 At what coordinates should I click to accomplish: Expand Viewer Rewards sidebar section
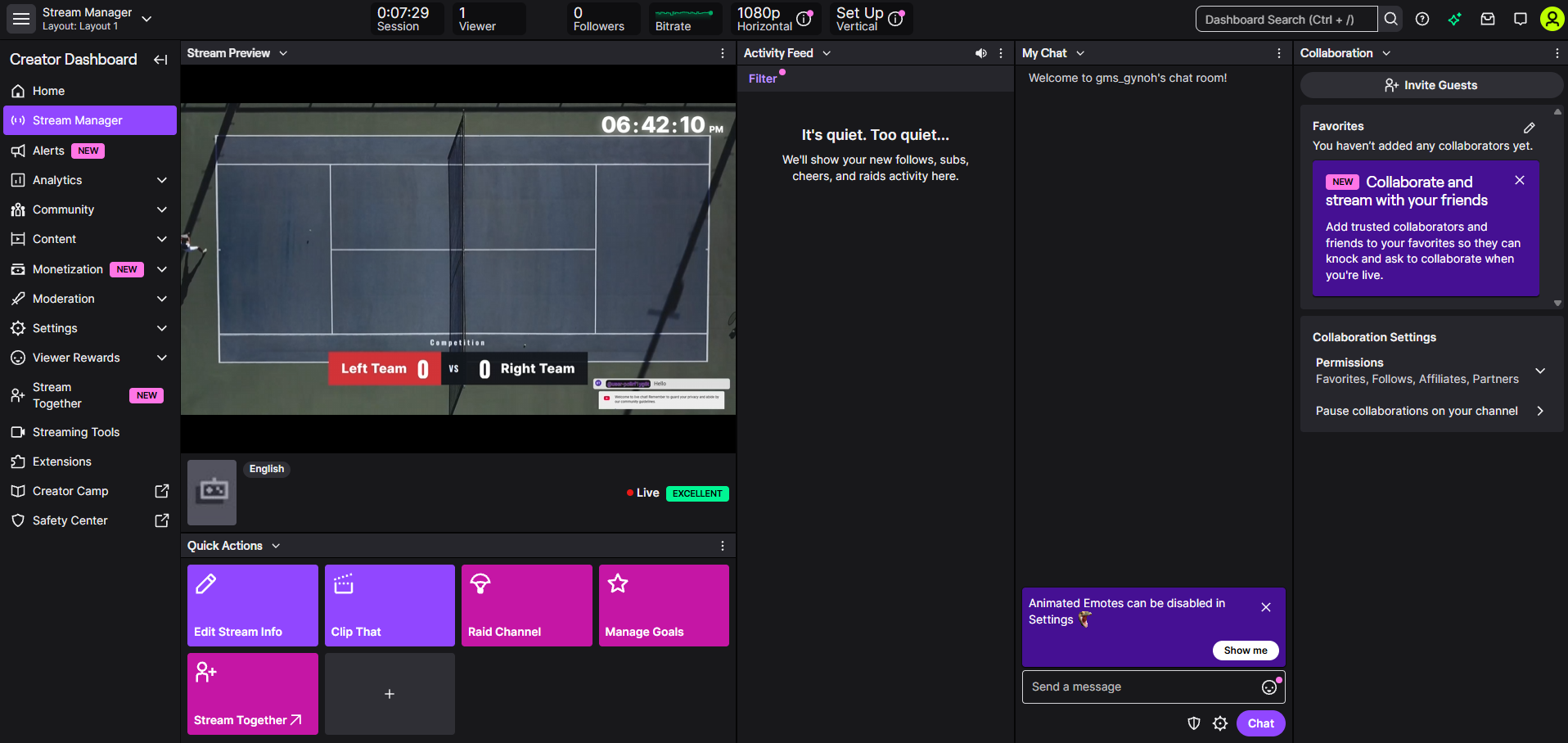tap(162, 358)
